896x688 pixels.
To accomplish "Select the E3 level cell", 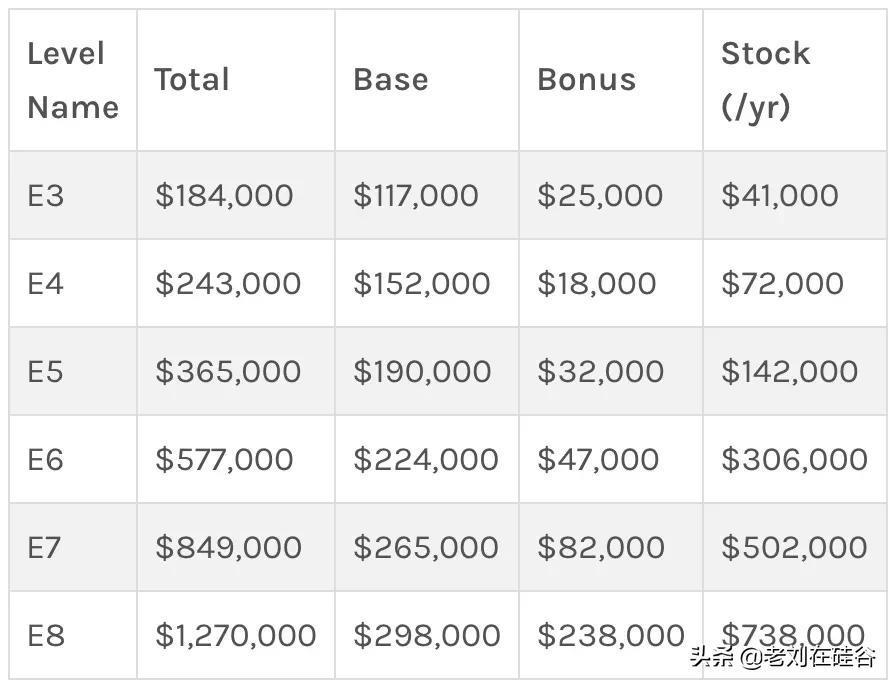I will 73,195.
